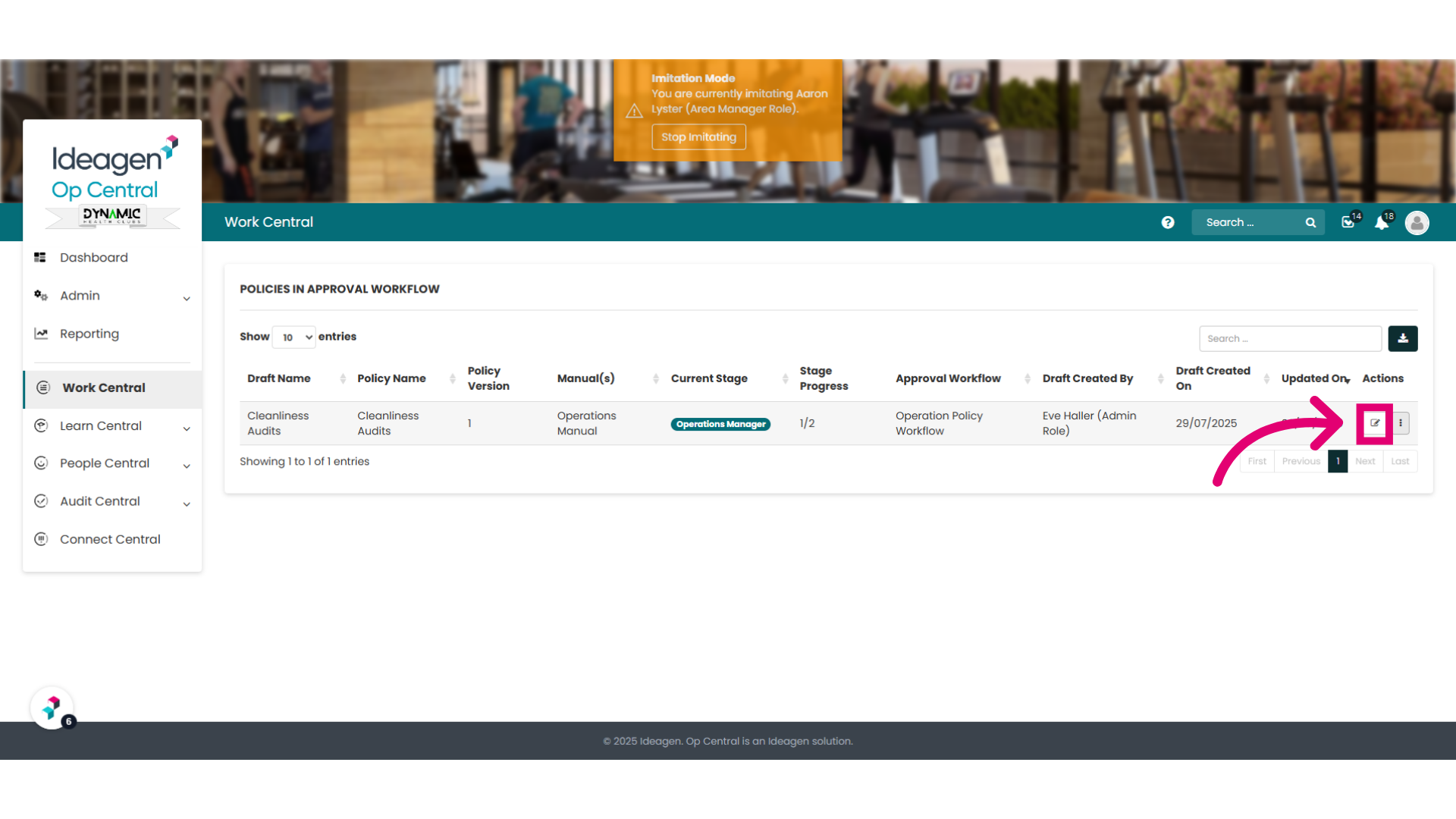
Task: Open the Dashboard menu item
Action: pyautogui.click(x=112, y=258)
